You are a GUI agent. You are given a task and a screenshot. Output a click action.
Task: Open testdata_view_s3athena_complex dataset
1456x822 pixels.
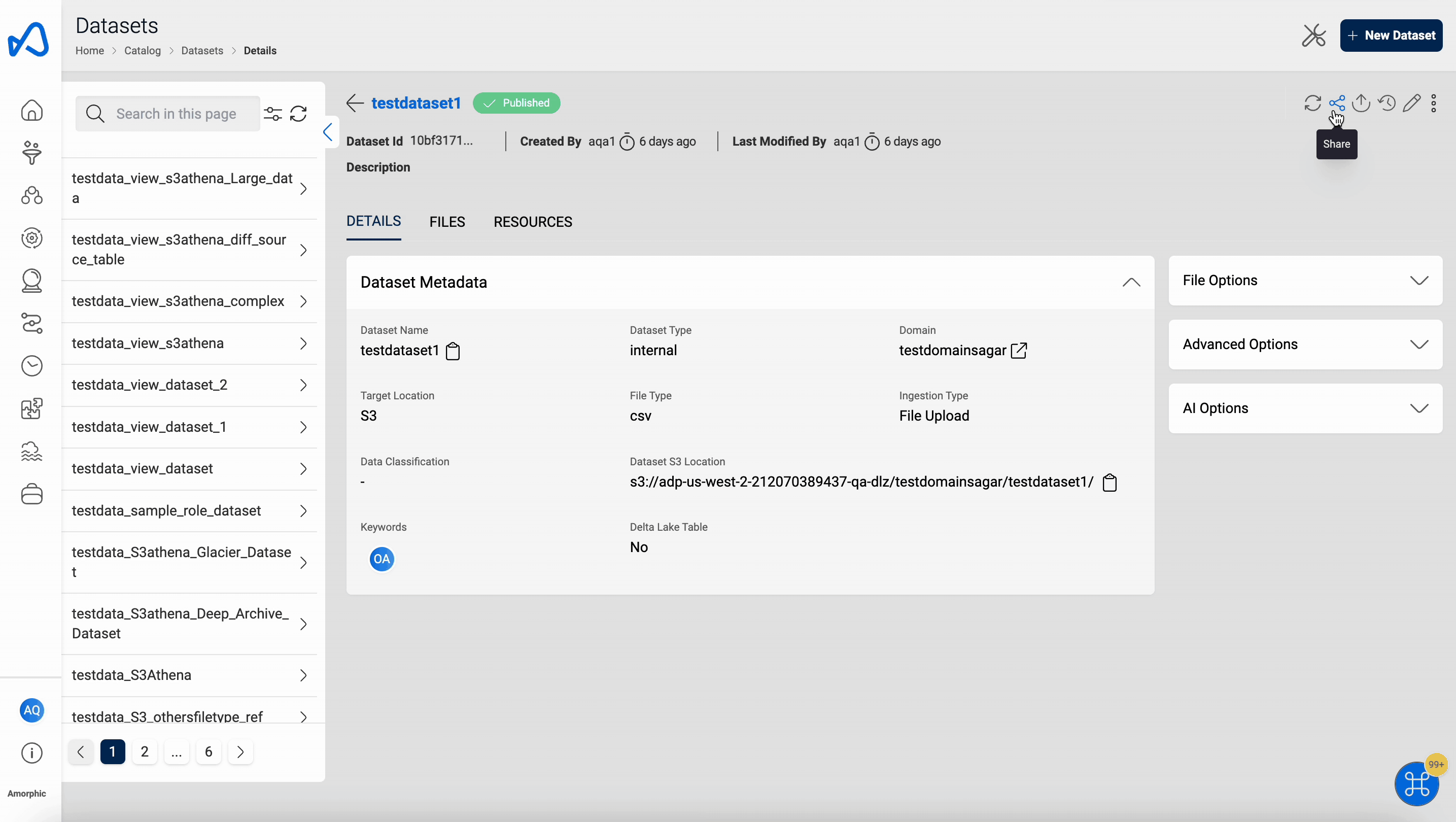point(189,301)
